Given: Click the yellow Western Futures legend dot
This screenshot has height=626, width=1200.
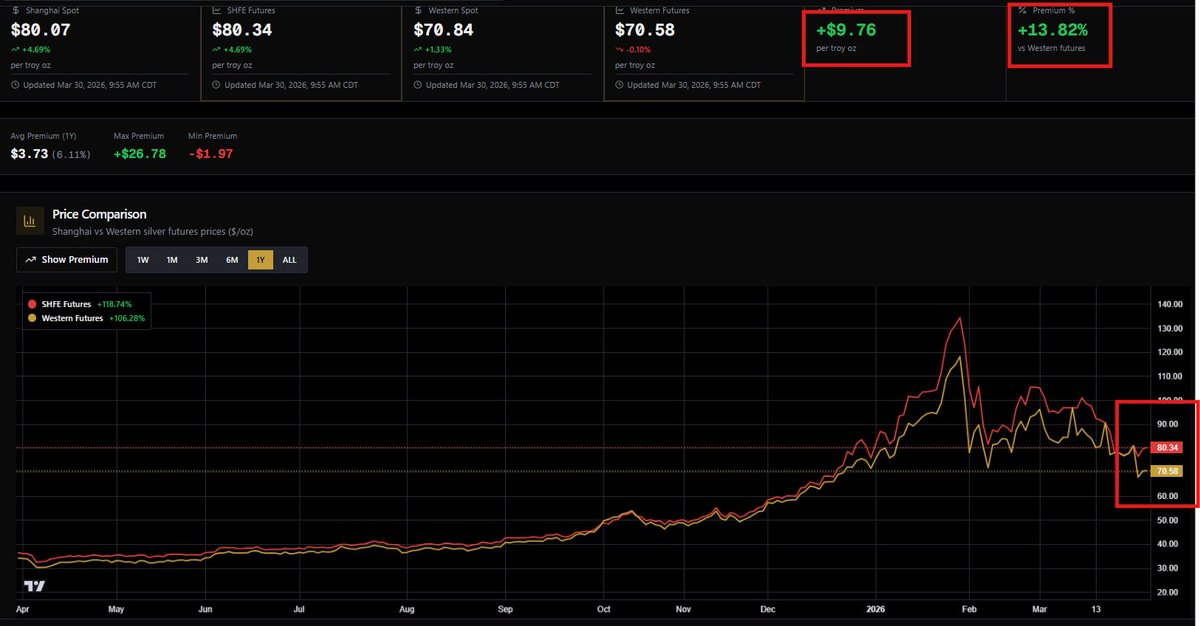Looking at the screenshot, I should [x=33, y=318].
